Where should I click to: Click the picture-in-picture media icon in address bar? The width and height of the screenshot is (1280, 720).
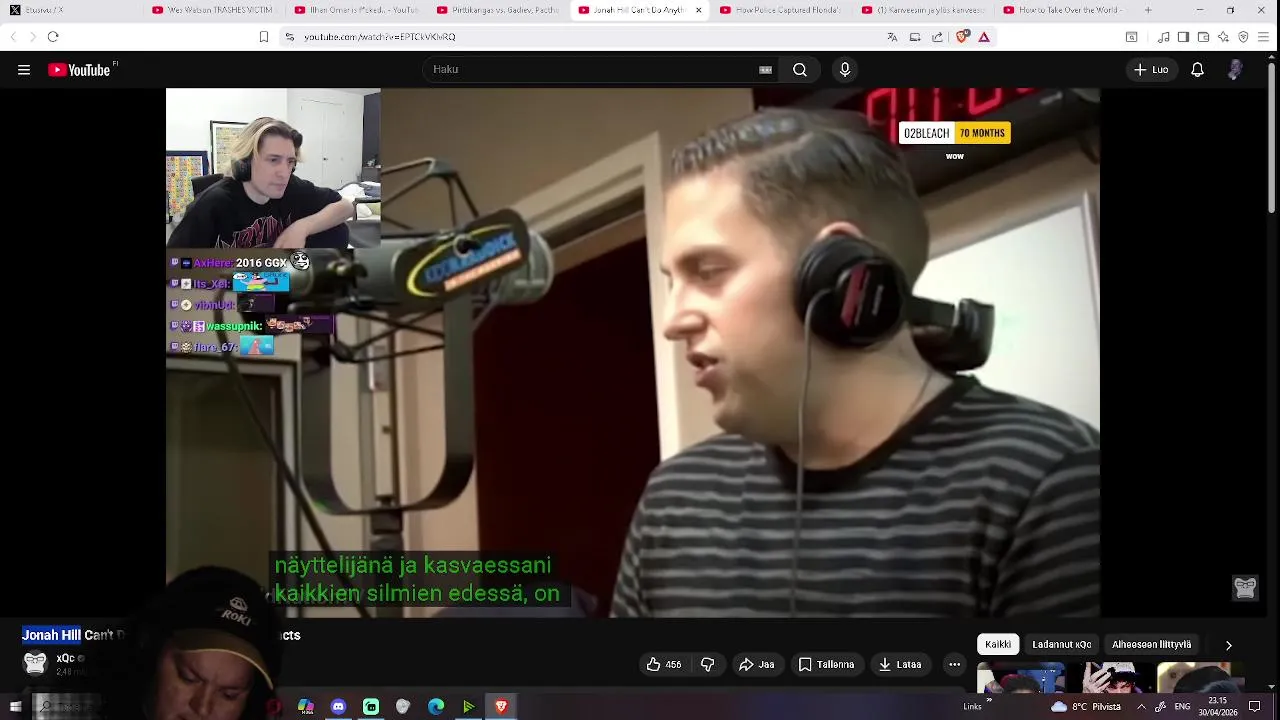click(915, 37)
